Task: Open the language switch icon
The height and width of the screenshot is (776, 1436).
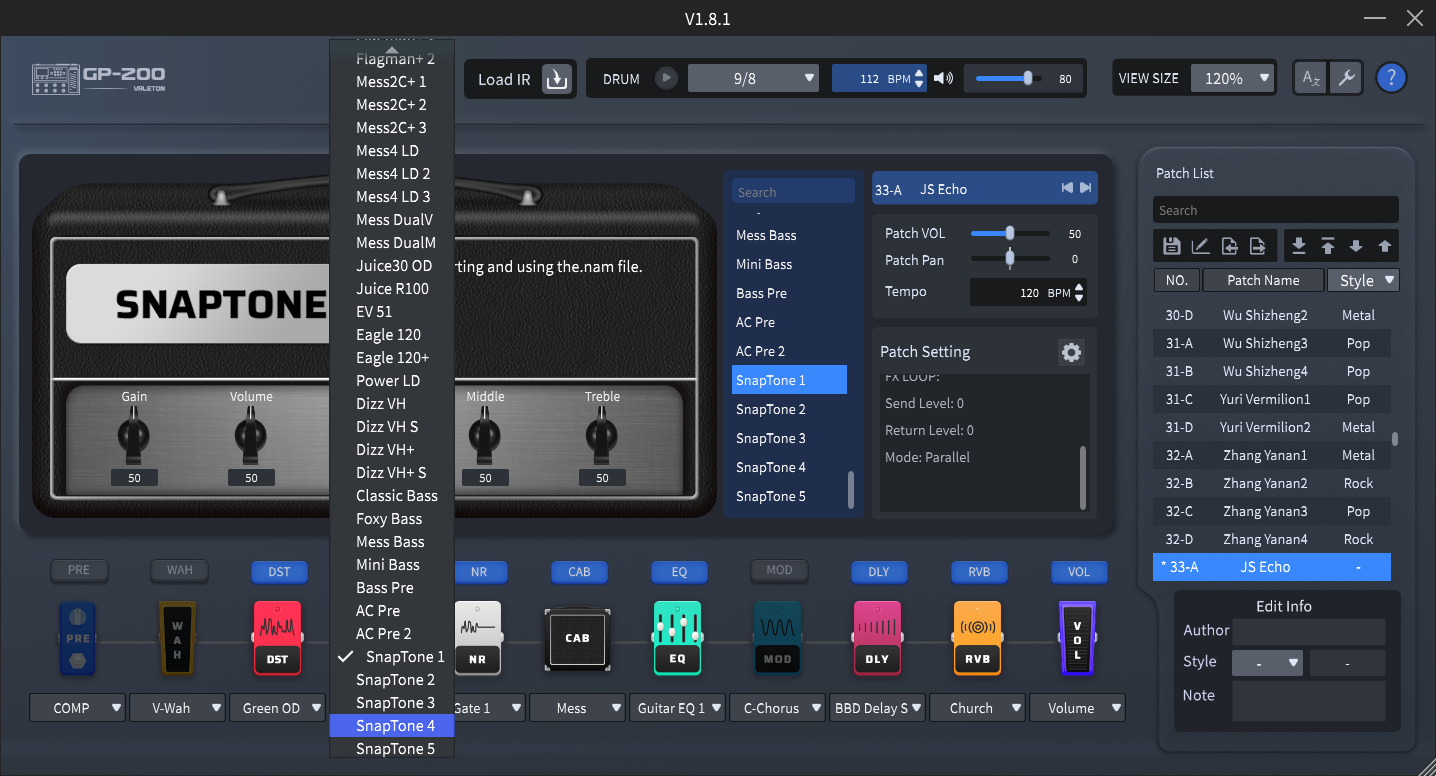Action: tap(1310, 78)
